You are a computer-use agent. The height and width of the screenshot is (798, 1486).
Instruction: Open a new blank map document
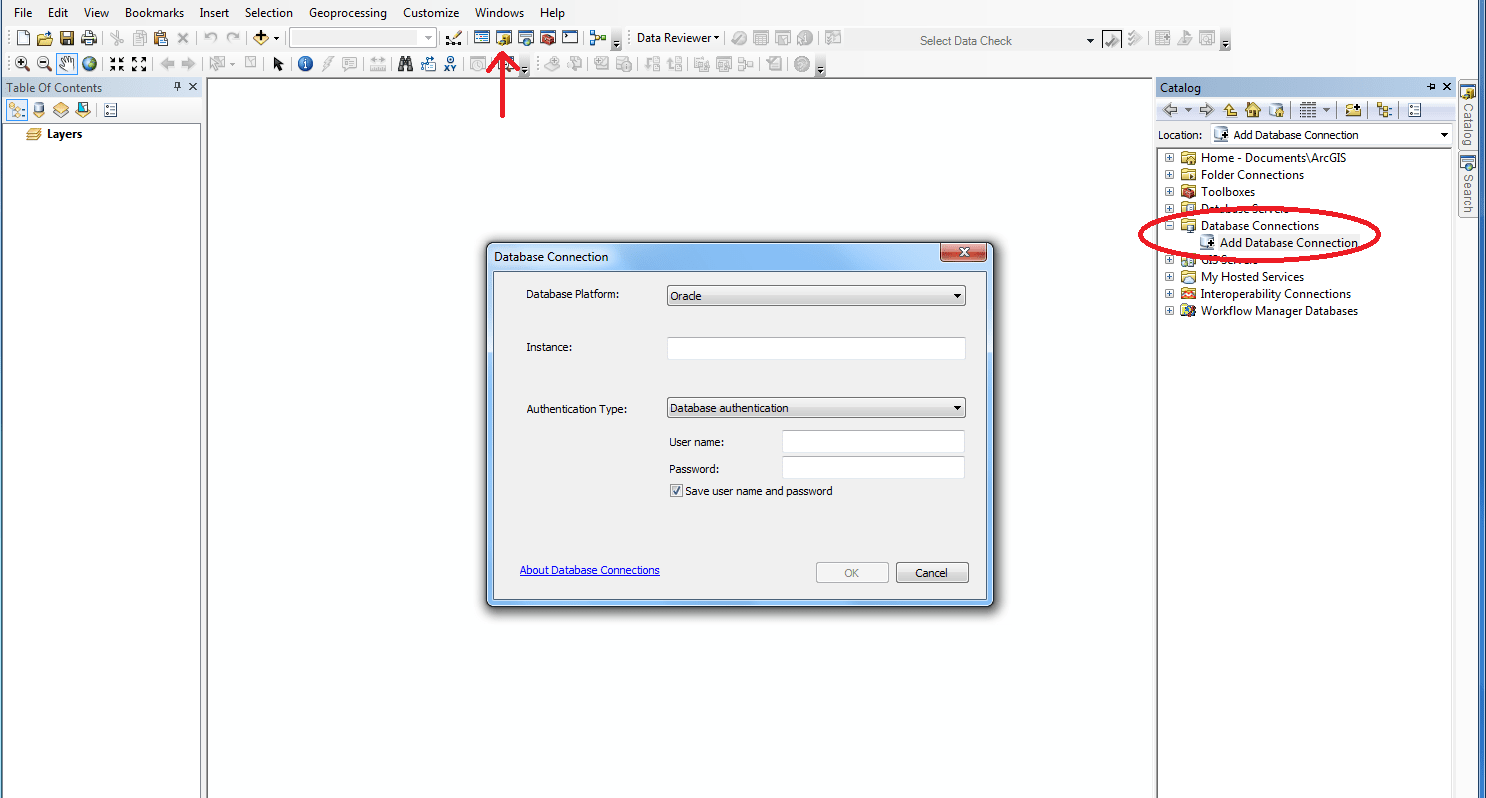pos(22,37)
